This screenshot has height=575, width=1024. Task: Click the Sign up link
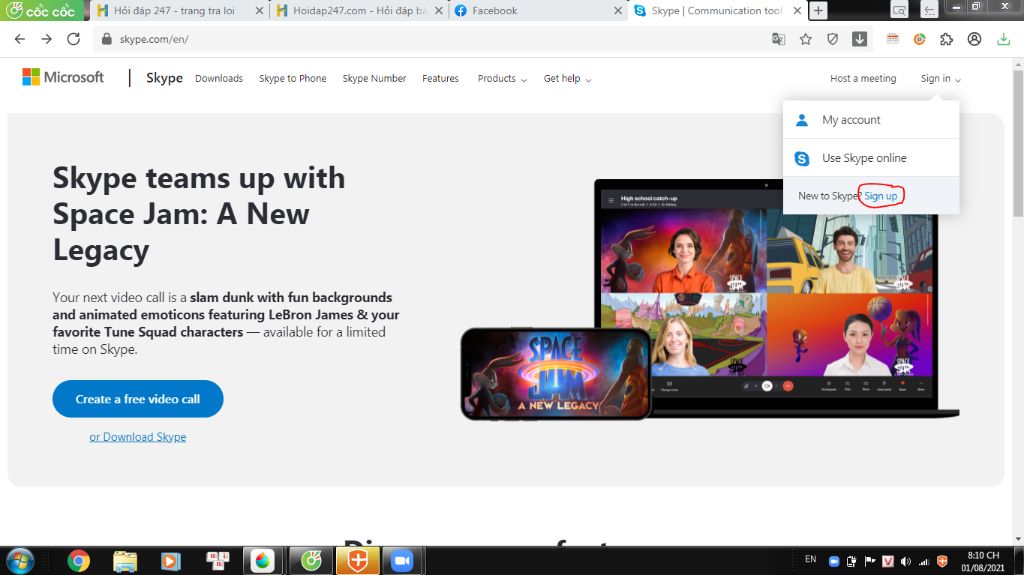pos(881,196)
